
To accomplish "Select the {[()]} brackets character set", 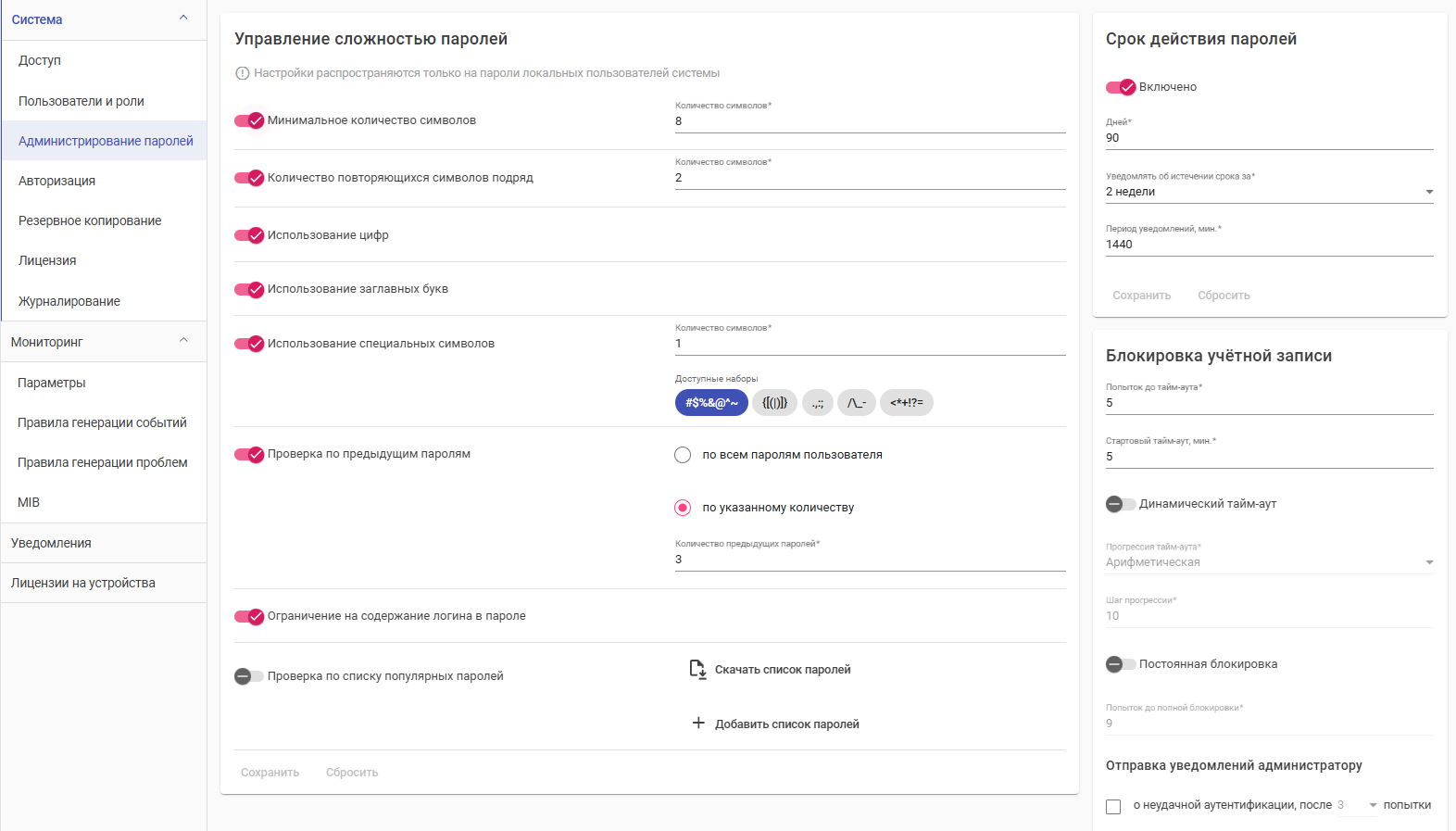I will point(774,403).
